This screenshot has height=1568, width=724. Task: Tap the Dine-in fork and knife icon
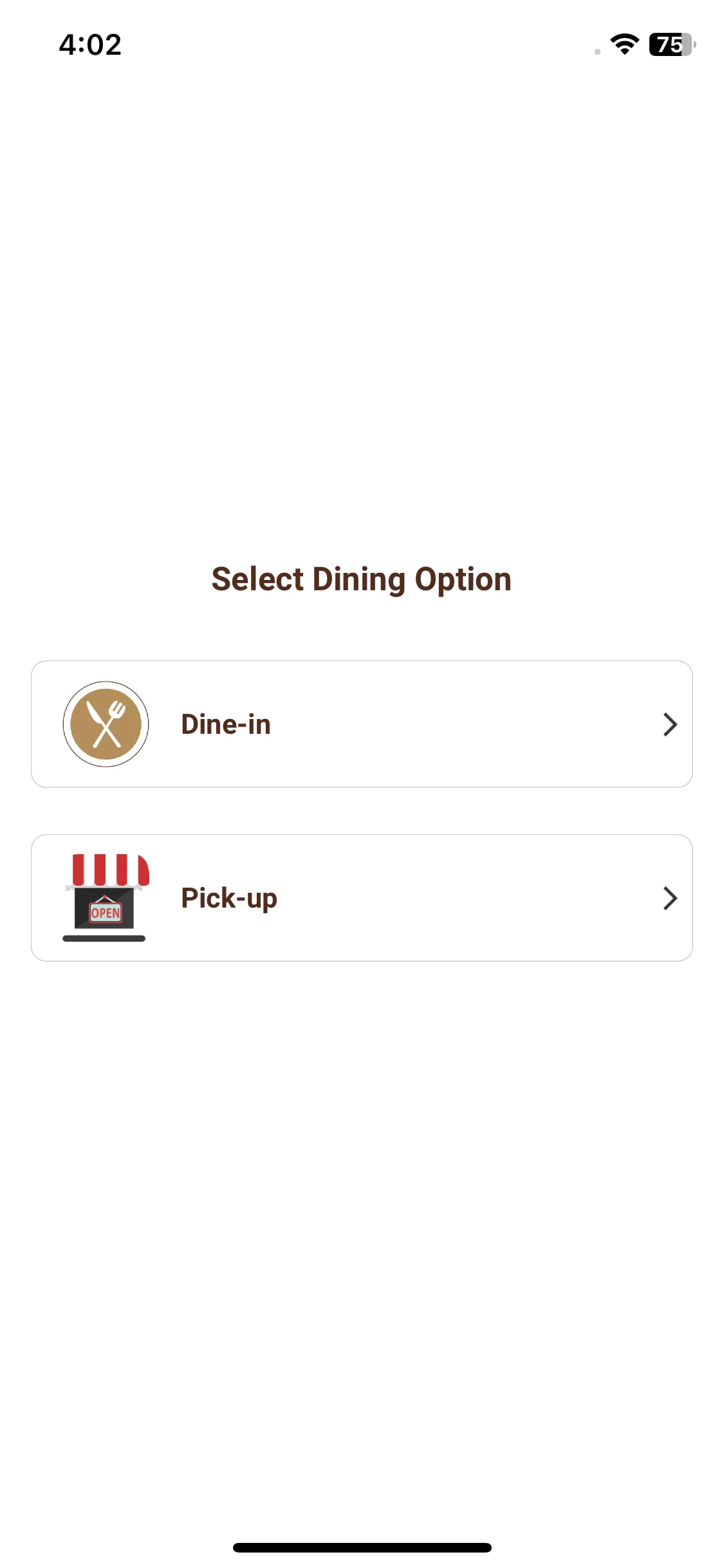click(106, 724)
